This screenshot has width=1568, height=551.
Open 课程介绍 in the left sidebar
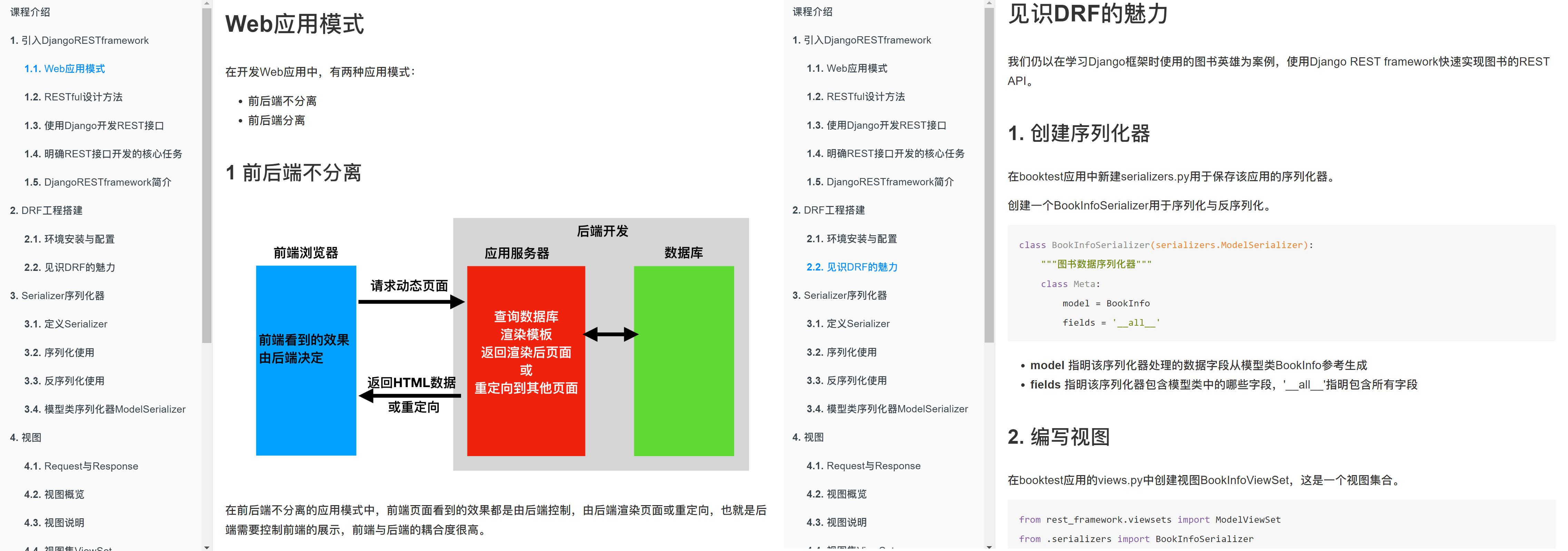[30, 12]
